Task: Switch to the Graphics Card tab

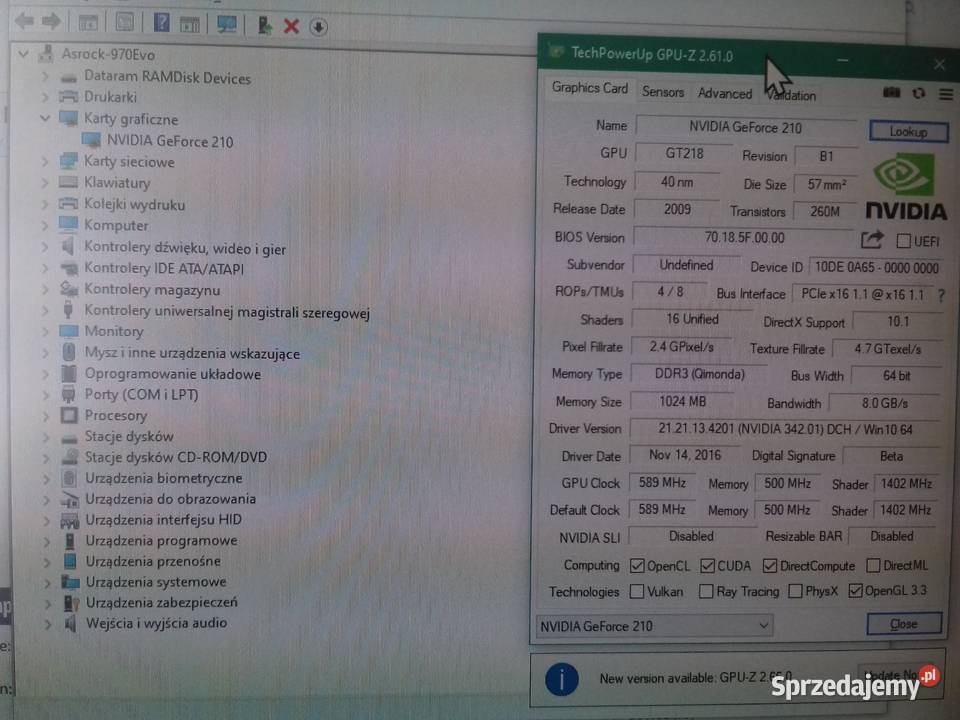Action: coord(589,88)
